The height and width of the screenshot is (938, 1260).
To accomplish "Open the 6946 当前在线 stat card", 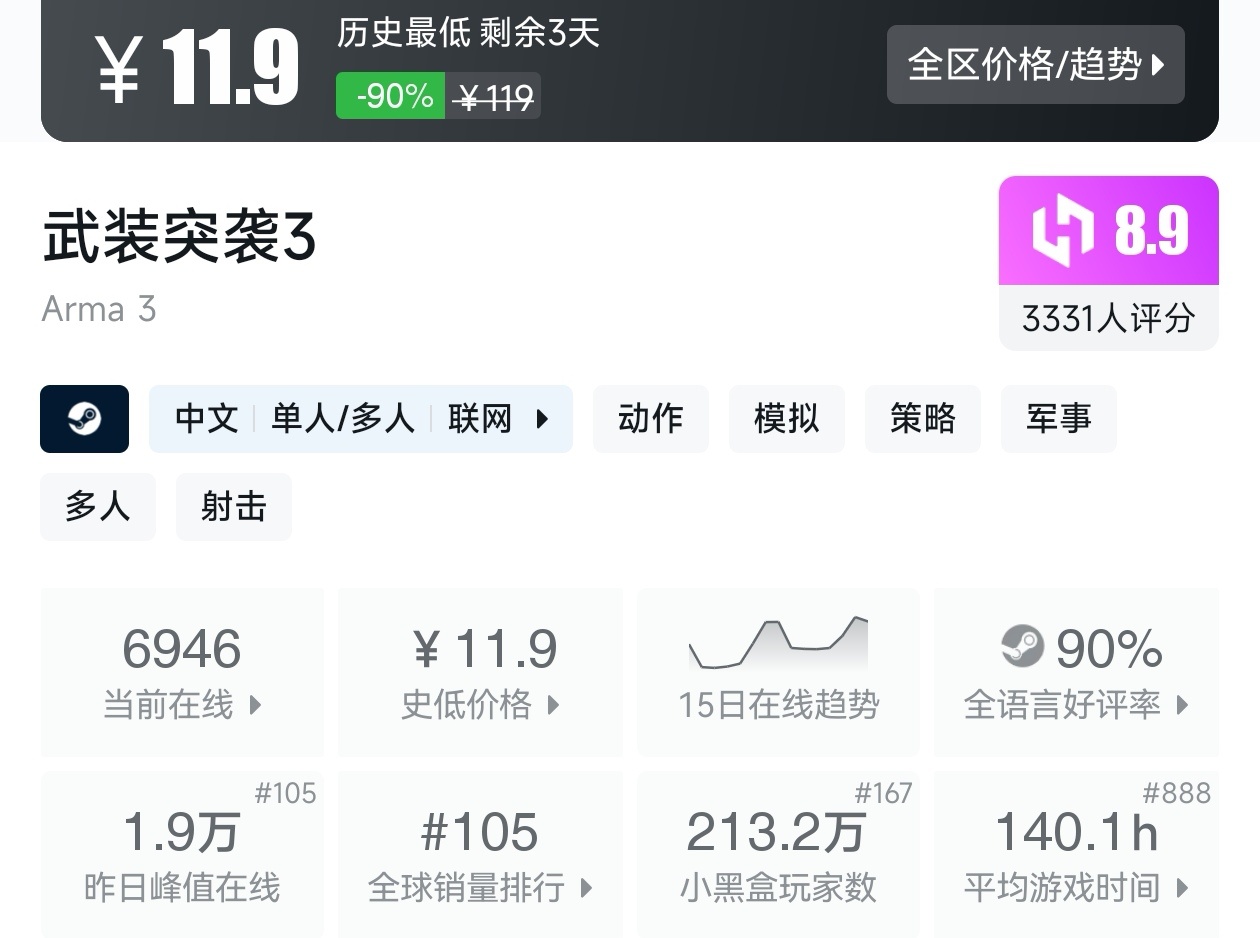I will coord(182,672).
